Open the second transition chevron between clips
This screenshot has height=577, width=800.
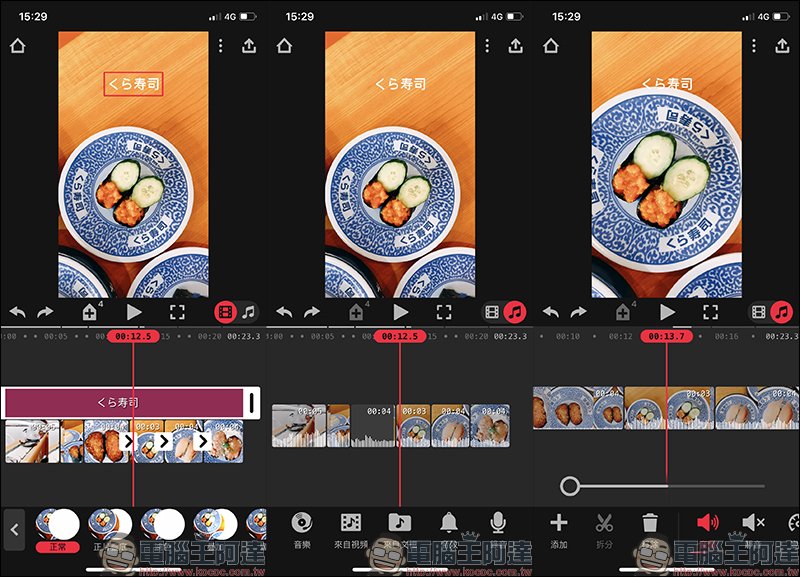click(x=164, y=441)
